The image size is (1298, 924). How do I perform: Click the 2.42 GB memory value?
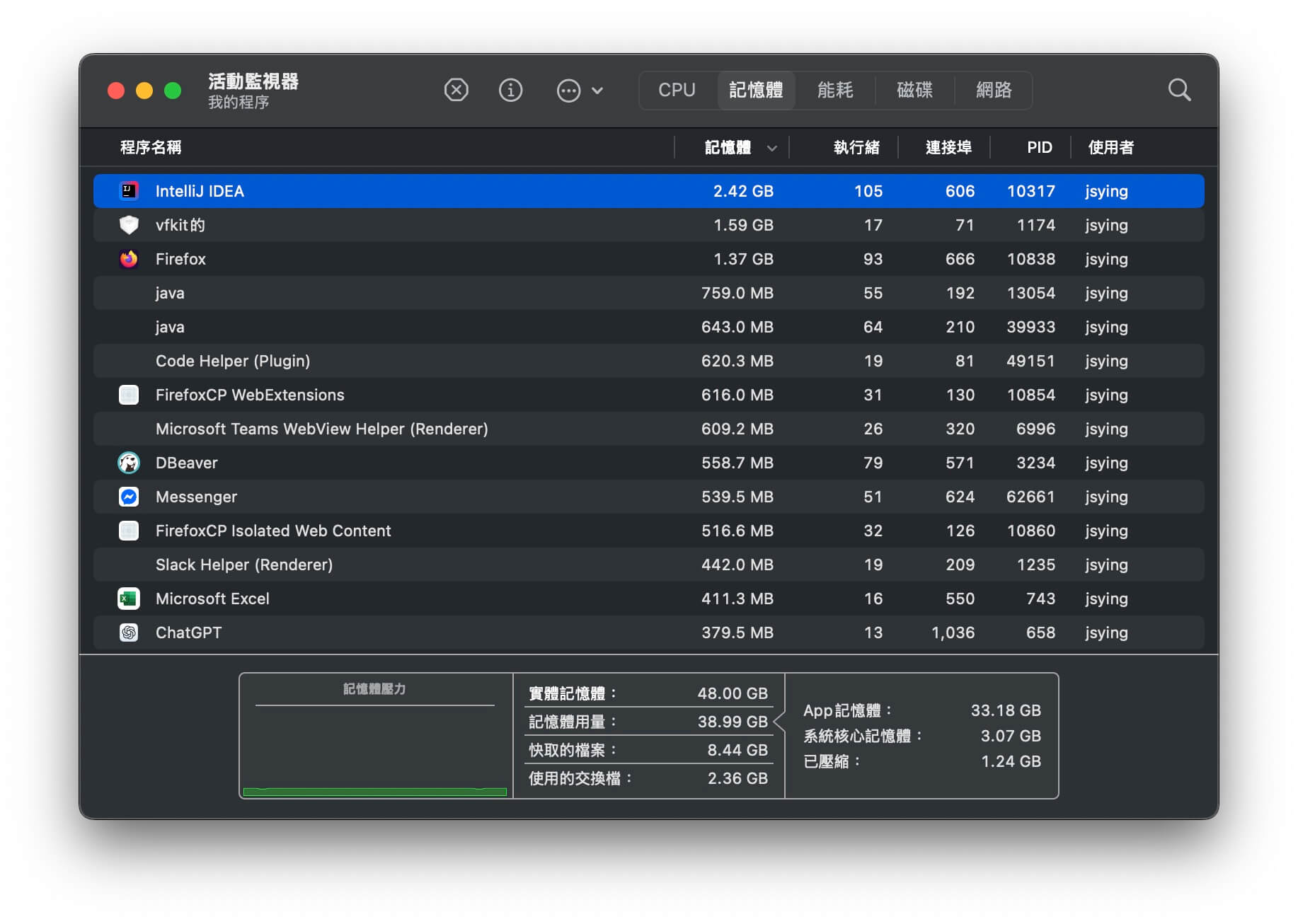tap(743, 191)
